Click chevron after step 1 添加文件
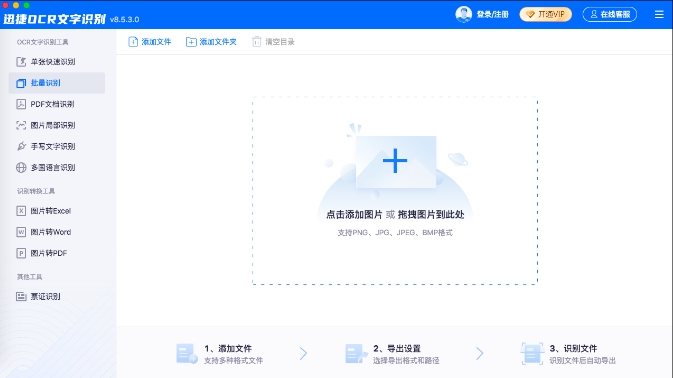This screenshot has width=673, height=378. 303,354
